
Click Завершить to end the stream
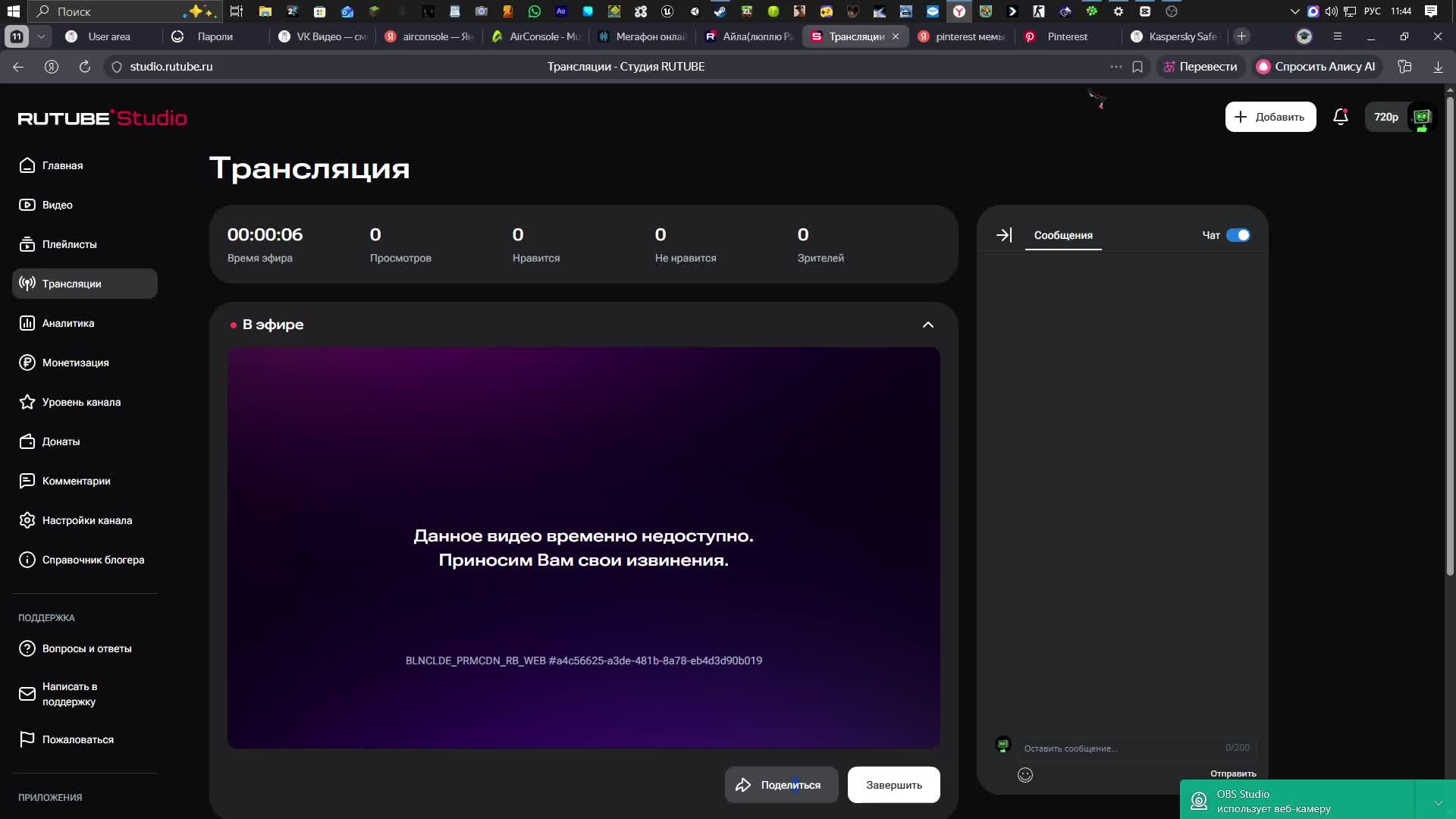click(894, 785)
